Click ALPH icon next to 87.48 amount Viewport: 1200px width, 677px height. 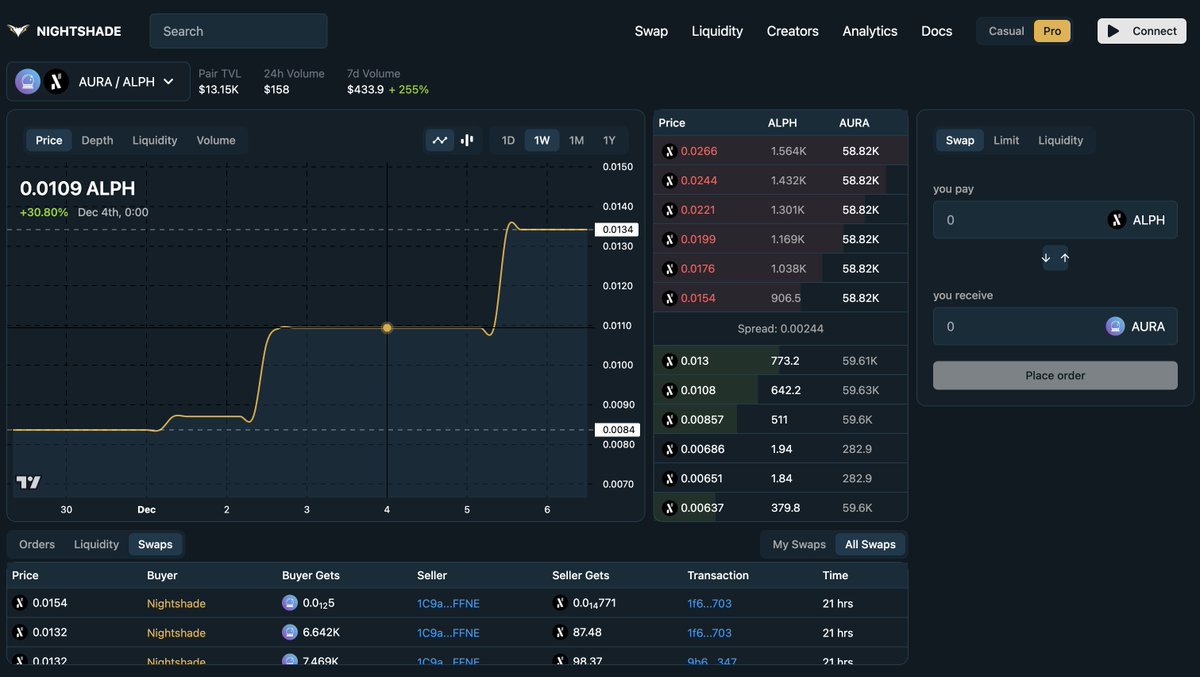560,632
